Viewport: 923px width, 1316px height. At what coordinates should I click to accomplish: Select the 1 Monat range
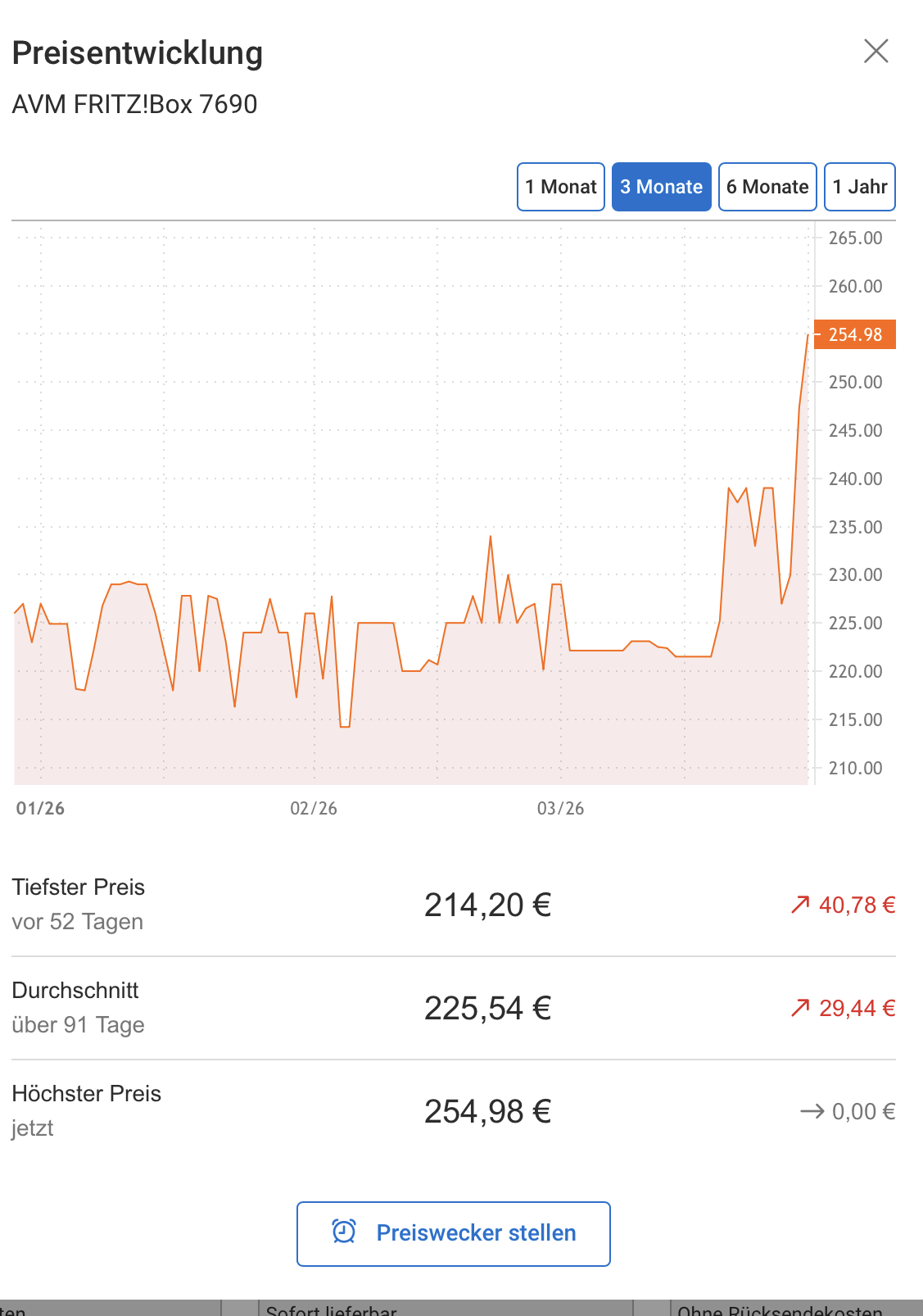click(x=561, y=187)
